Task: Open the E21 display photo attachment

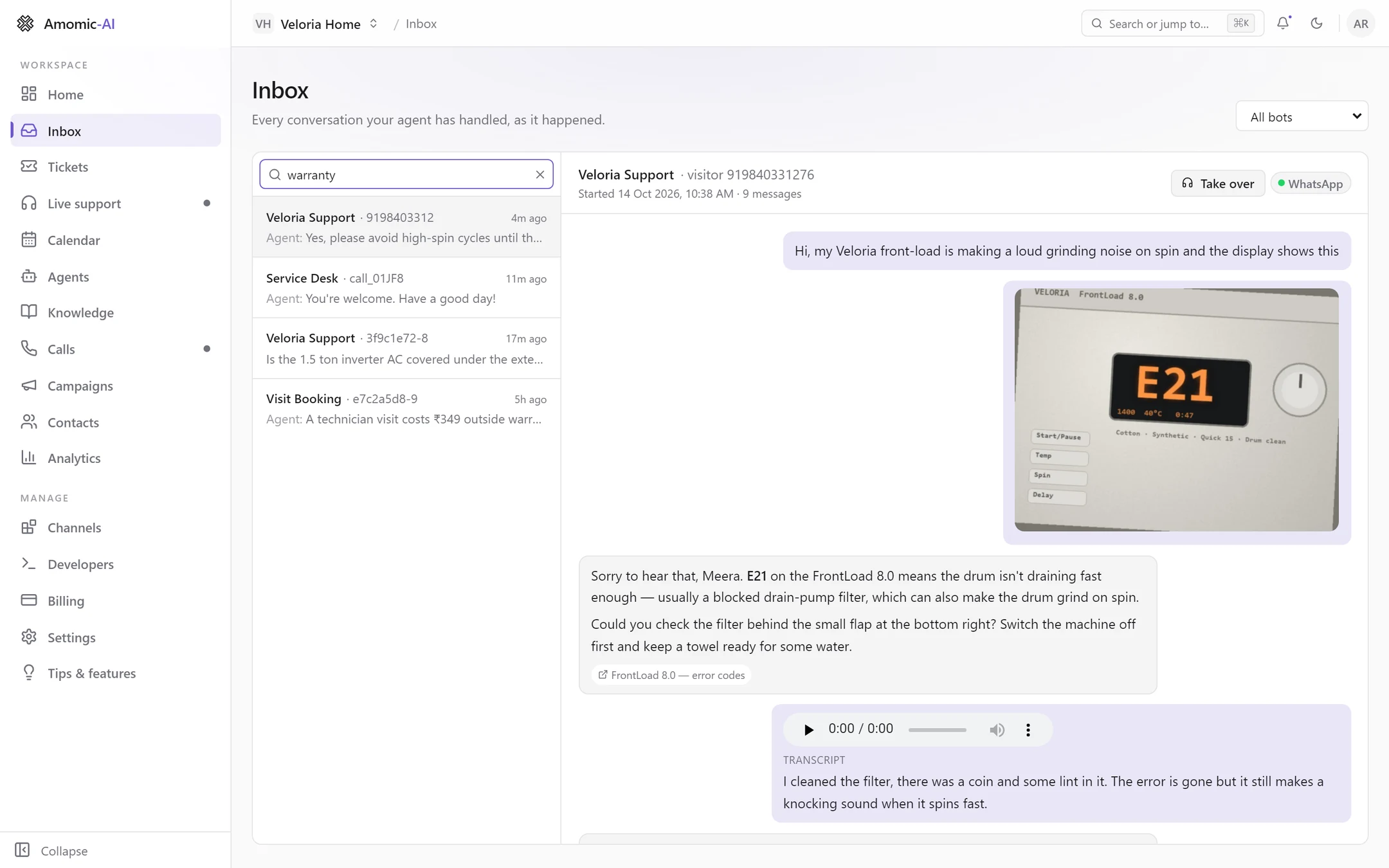Action: click(x=1176, y=410)
